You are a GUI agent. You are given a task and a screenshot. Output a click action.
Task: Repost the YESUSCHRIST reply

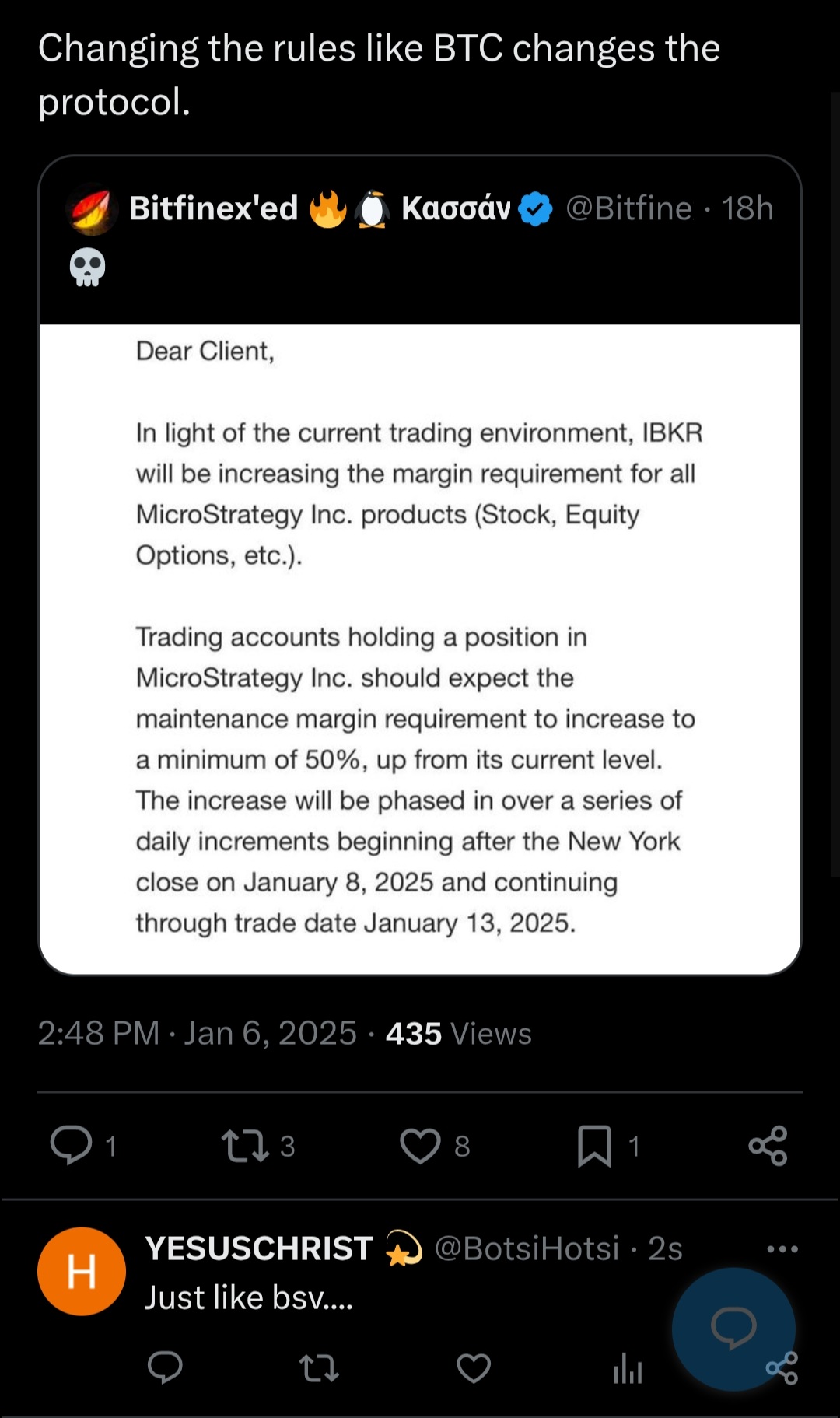[x=319, y=1367]
